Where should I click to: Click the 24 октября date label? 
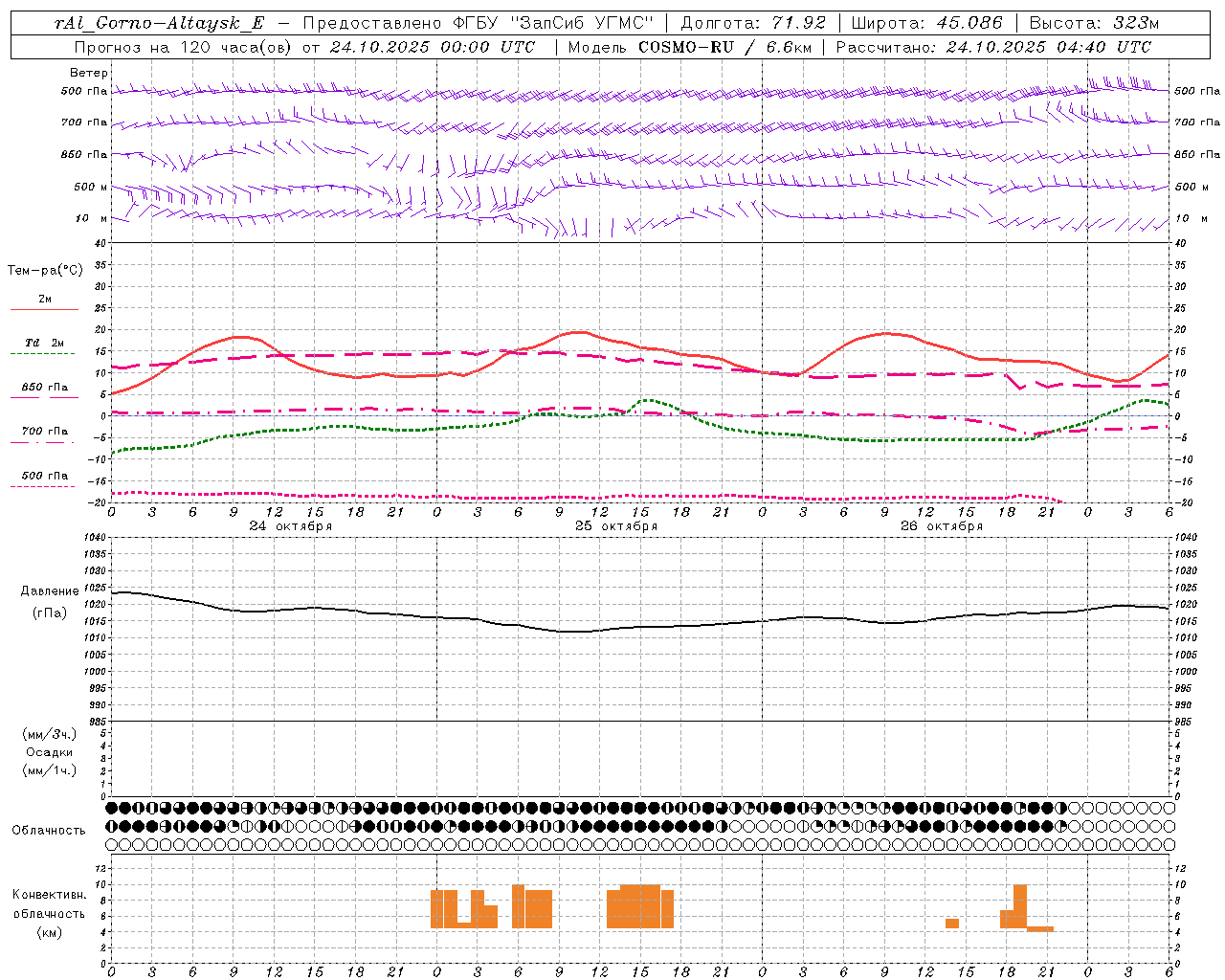[291, 526]
